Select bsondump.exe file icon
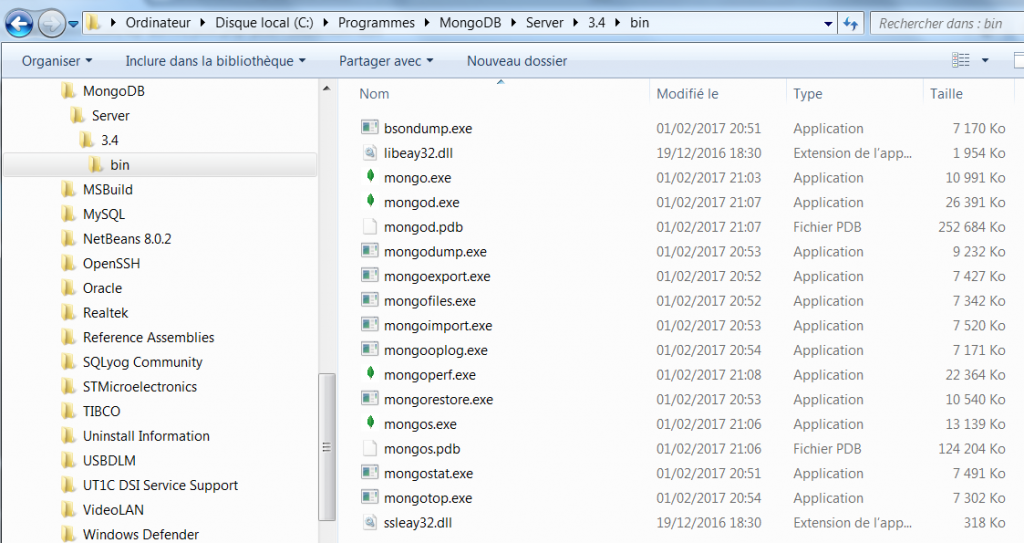The width and height of the screenshot is (1024, 543). pyautogui.click(x=370, y=127)
